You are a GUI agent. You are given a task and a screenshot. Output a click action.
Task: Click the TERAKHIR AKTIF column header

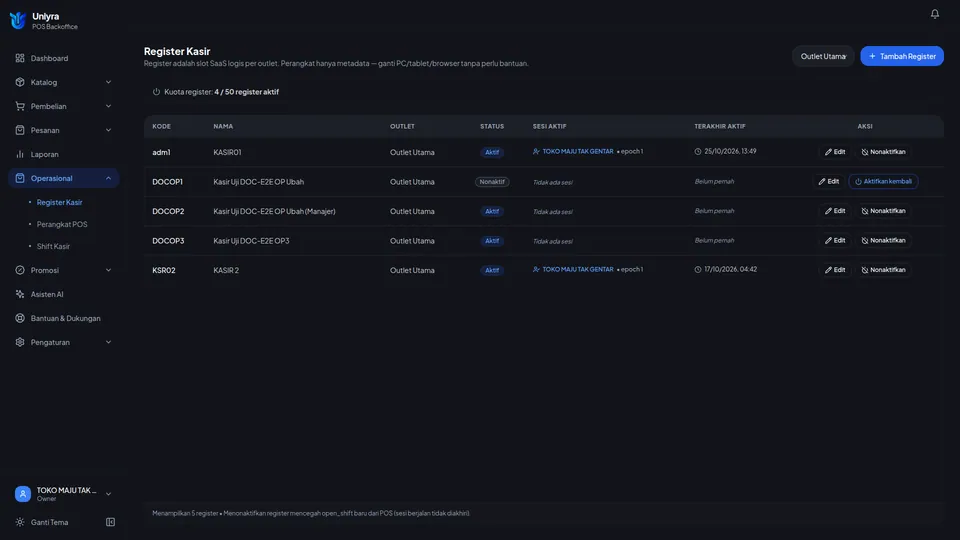pyautogui.click(x=719, y=126)
